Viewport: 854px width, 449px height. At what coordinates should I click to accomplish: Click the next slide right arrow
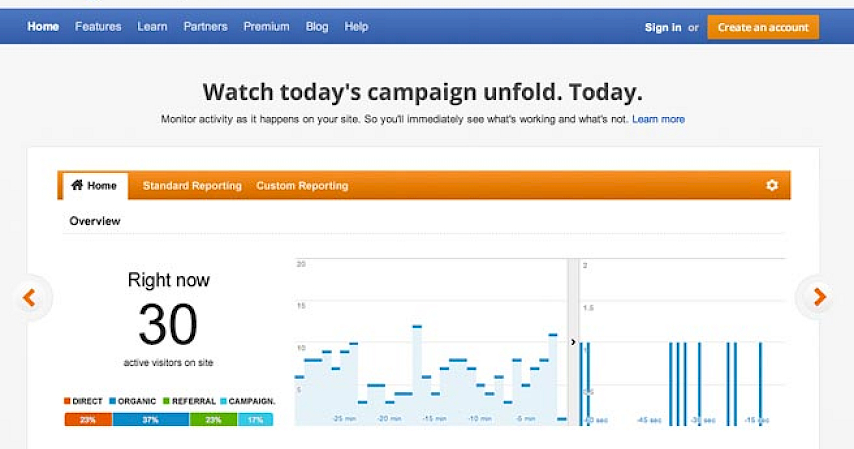(x=819, y=297)
